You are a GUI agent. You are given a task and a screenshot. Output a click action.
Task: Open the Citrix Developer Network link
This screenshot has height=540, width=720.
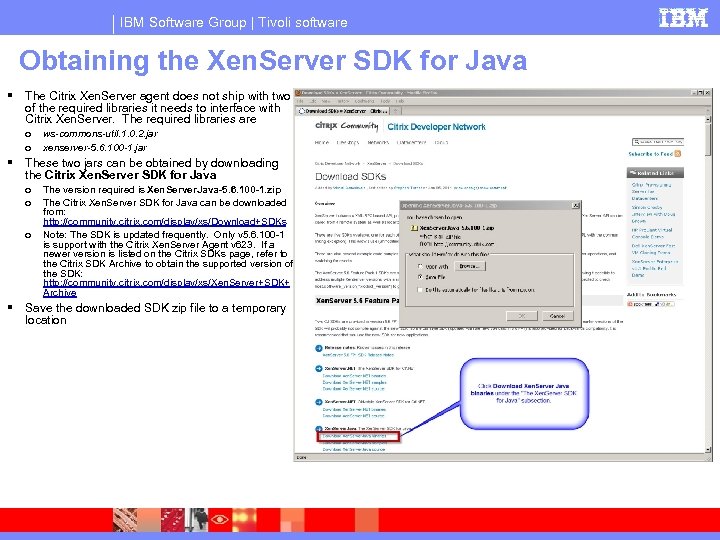click(x=436, y=127)
